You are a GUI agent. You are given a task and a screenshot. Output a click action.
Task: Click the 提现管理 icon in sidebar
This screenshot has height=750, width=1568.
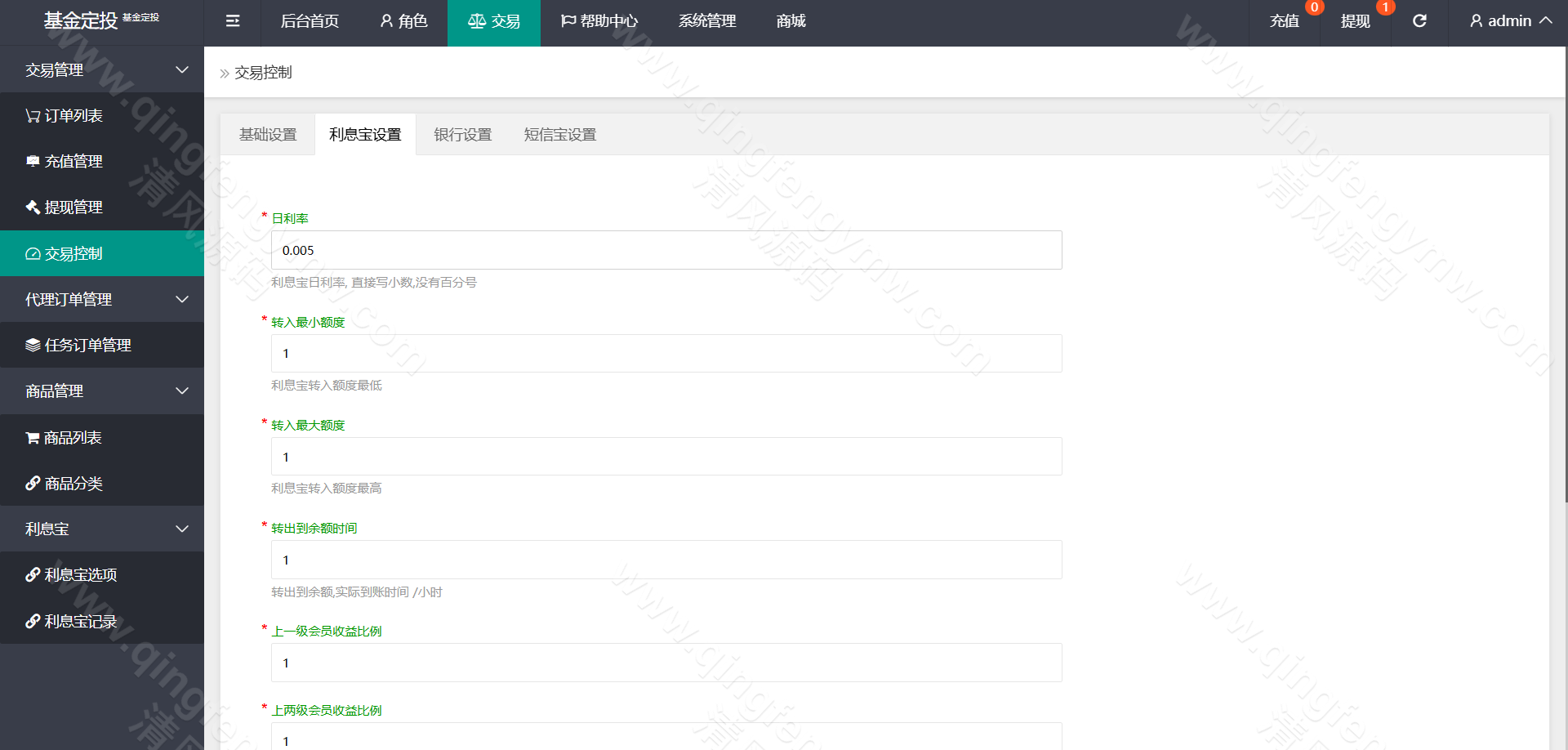(31, 207)
